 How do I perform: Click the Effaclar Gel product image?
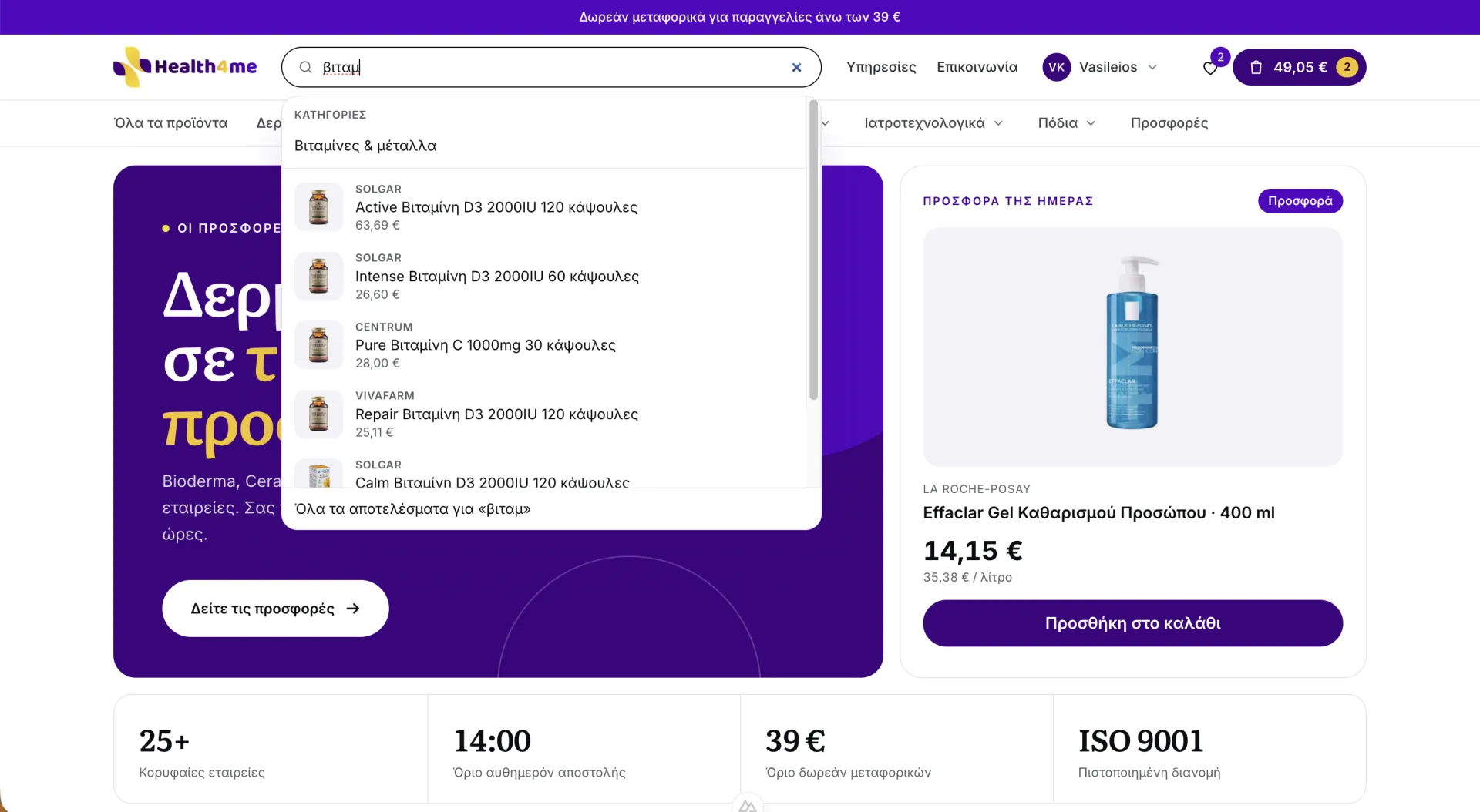[x=1132, y=347]
